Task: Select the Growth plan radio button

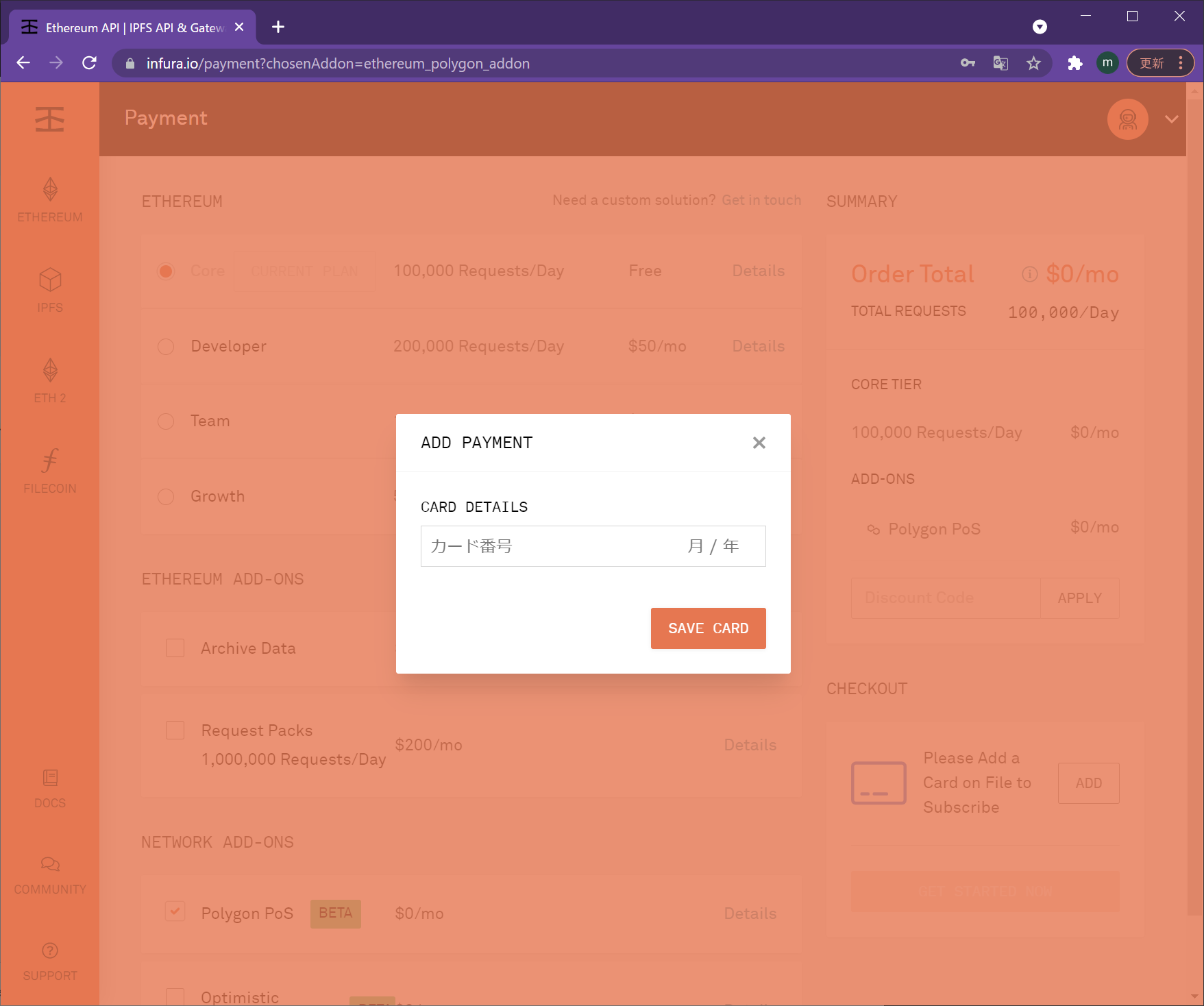Action: coord(166,497)
